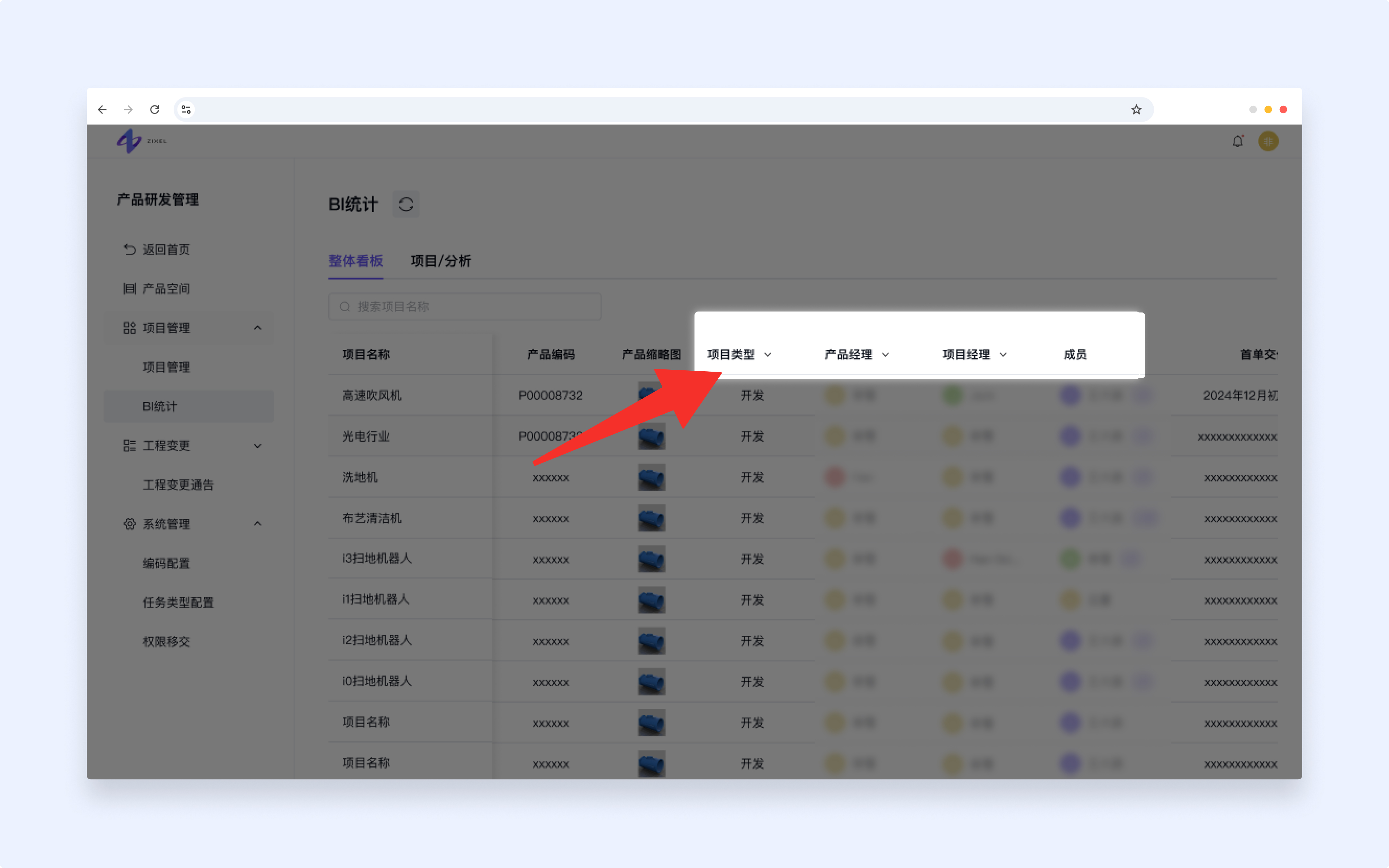The image size is (1389, 868).
Task: Click the thumbnail in the i0扫地机器人 row
Action: coord(651,682)
